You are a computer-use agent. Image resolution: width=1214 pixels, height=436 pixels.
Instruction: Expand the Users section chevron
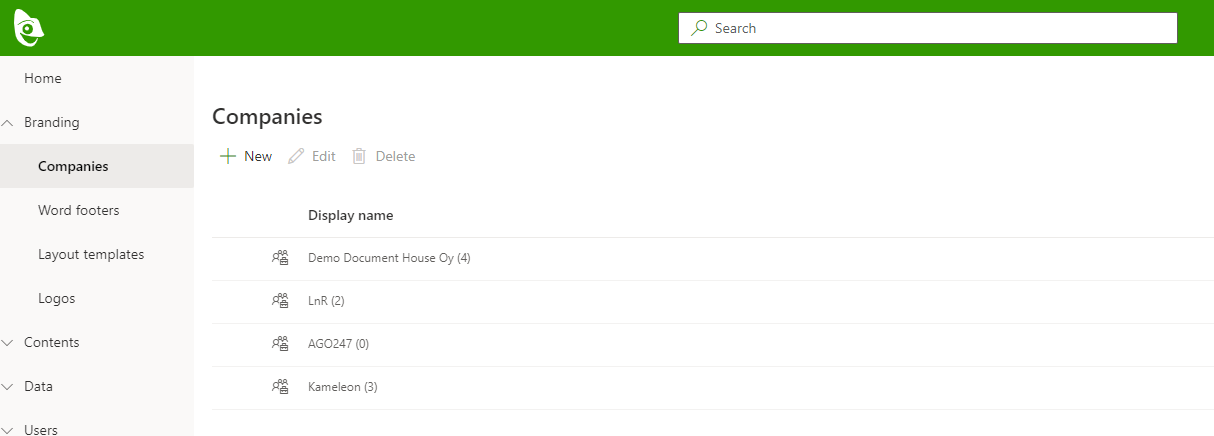tap(8, 430)
